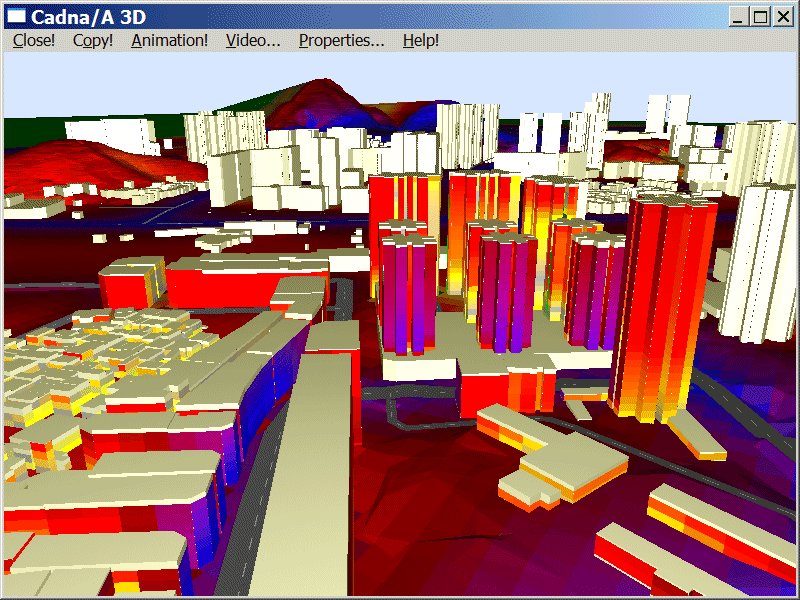Viewport: 800px width, 600px height.
Task: Click the Cadna/A 3D window system icon
Action: coord(16,16)
